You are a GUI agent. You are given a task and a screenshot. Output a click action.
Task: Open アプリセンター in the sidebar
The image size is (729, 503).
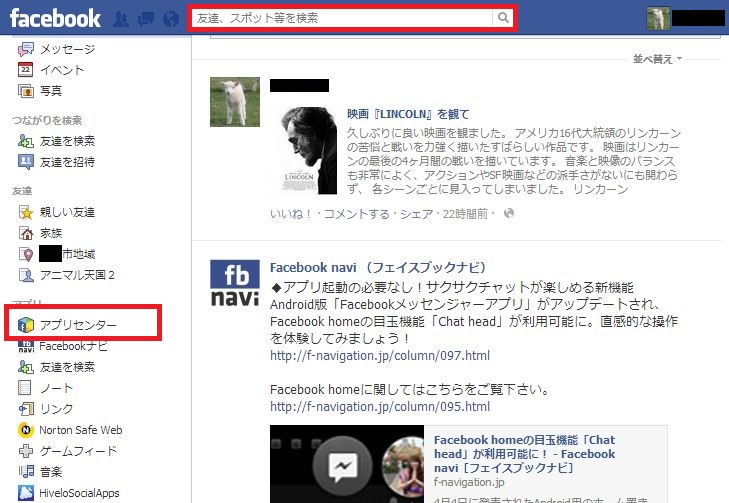[78, 325]
